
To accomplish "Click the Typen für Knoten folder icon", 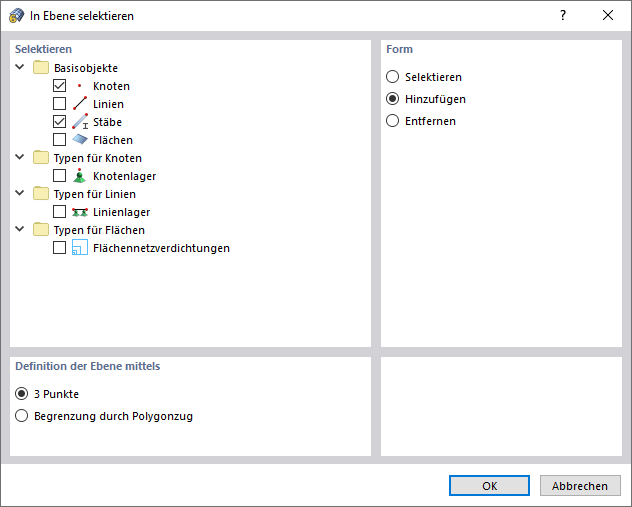I will (x=41, y=158).
